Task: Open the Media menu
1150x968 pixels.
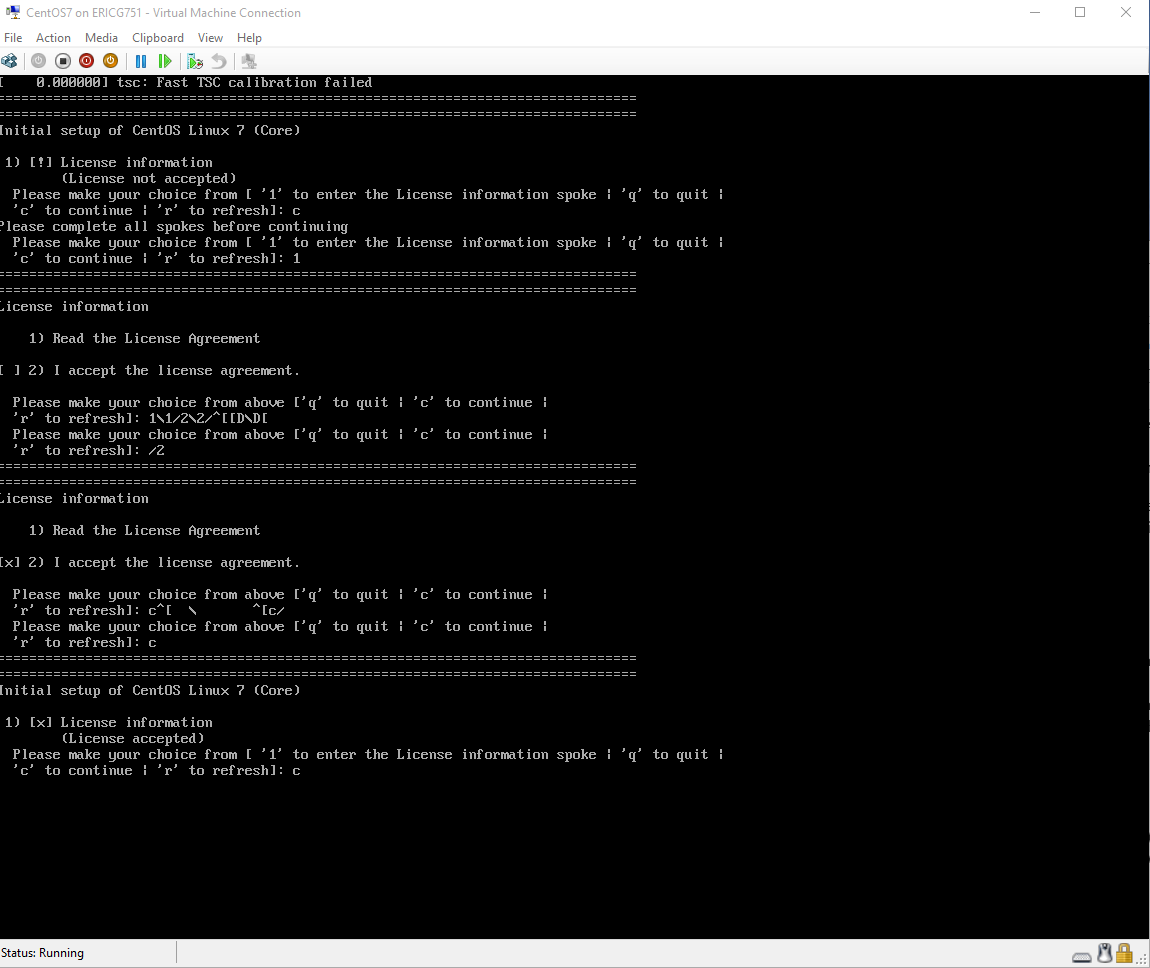Action: [101, 37]
